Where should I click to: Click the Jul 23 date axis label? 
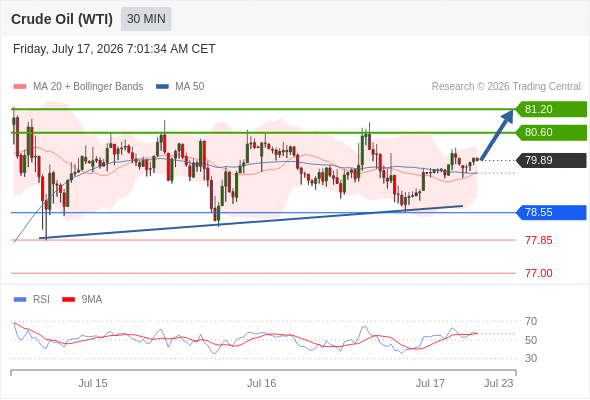click(x=499, y=383)
